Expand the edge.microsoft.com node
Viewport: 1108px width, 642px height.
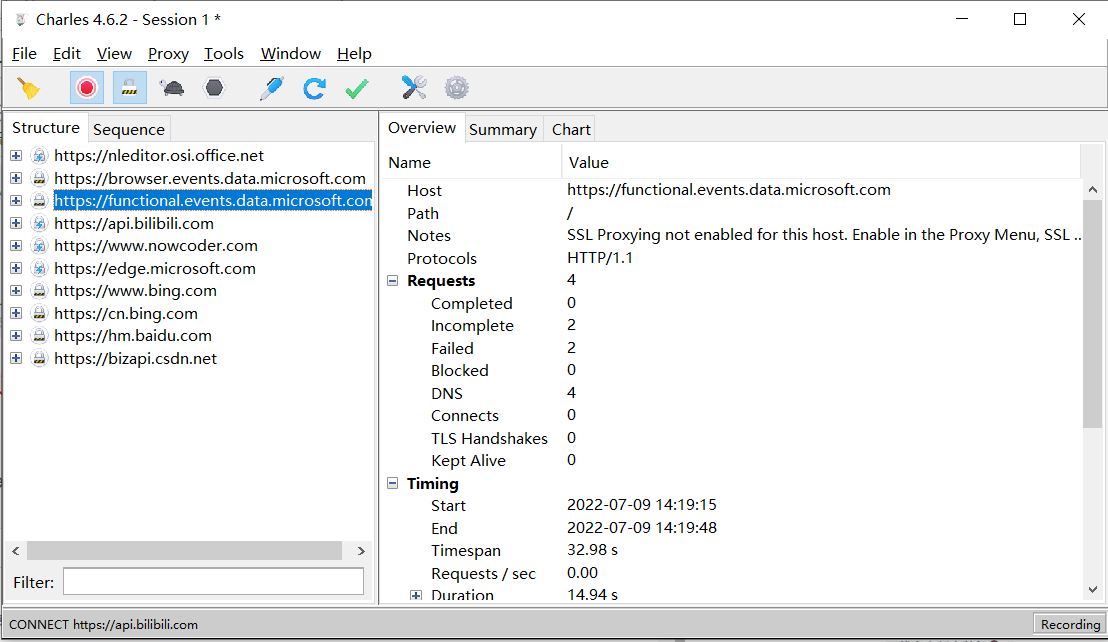16,268
